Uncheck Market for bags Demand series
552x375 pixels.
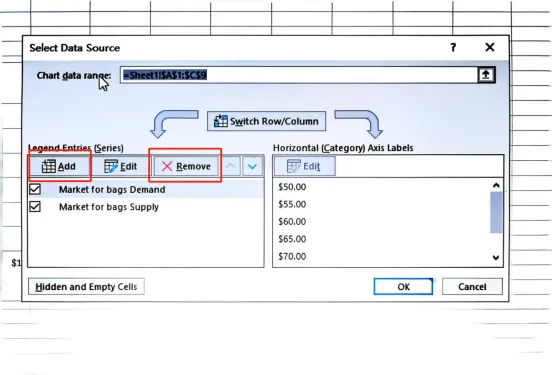(35, 189)
